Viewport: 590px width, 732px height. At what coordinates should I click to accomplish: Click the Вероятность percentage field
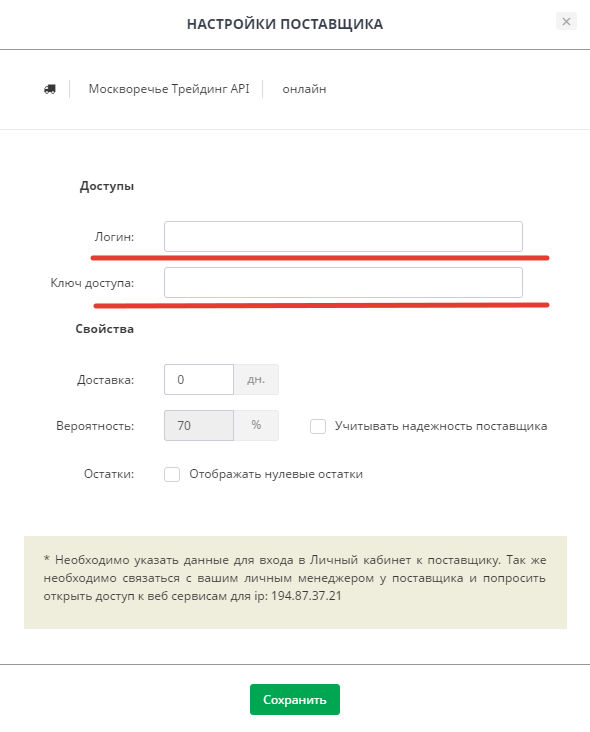(199, 425)
